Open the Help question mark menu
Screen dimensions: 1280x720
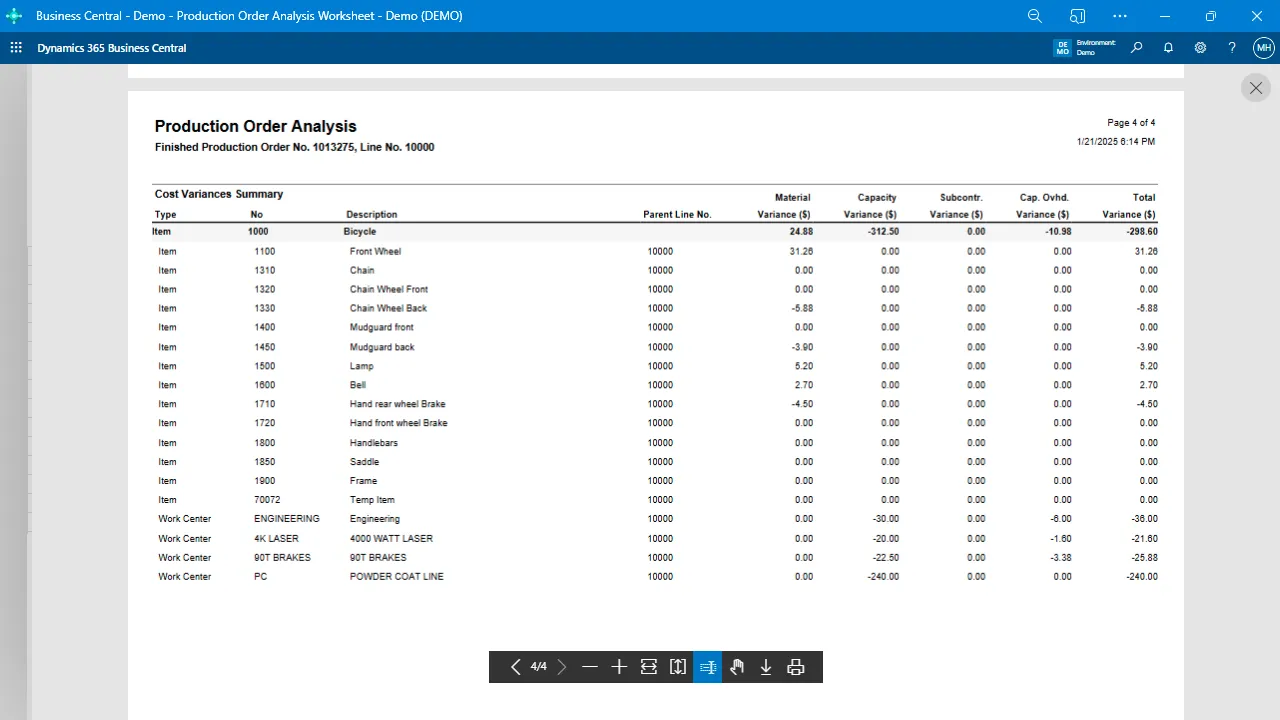1232,48
